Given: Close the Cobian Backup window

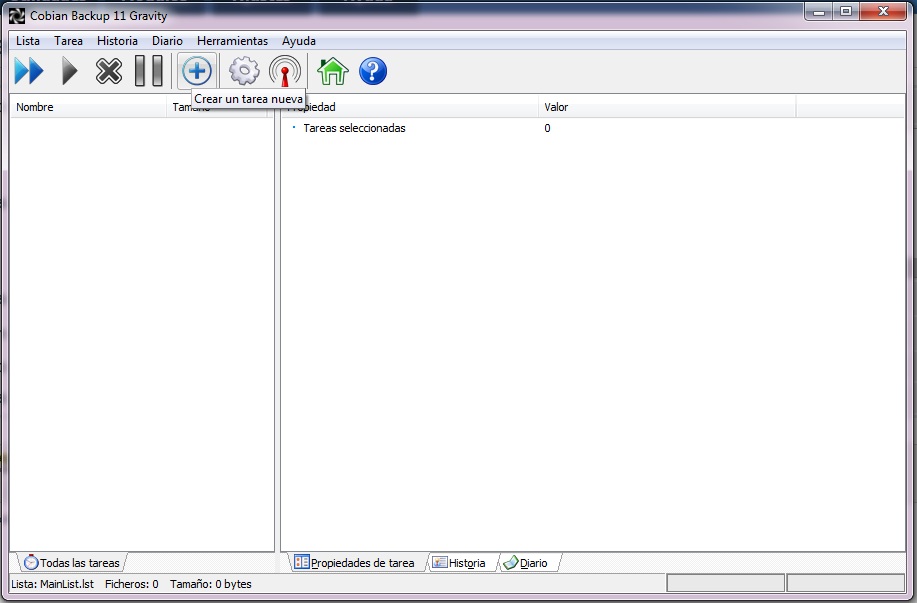Looking at the screenshot, I should (884, 12).
